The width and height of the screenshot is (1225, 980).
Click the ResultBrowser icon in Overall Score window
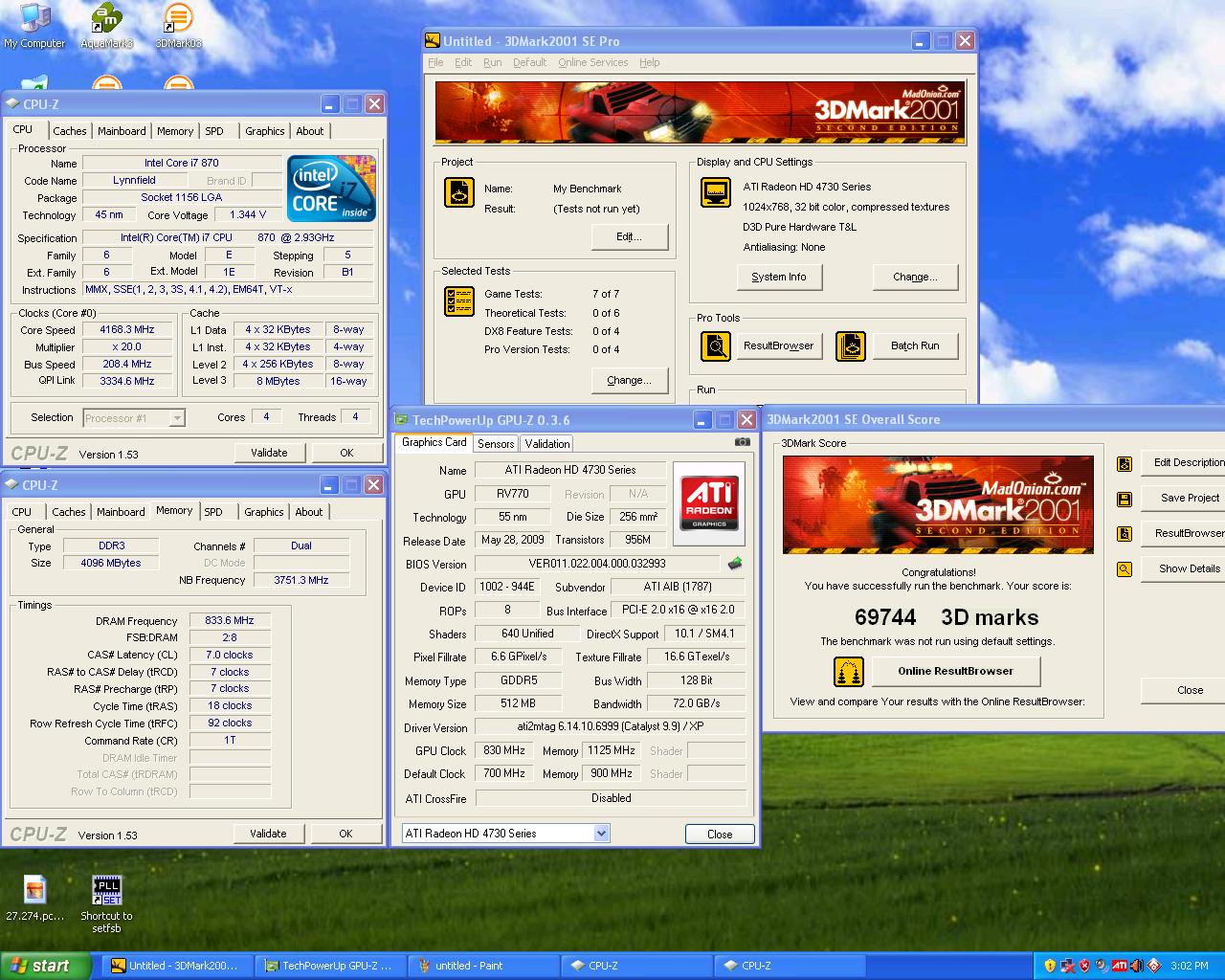pyautogui.click(x=1125, y=533)
